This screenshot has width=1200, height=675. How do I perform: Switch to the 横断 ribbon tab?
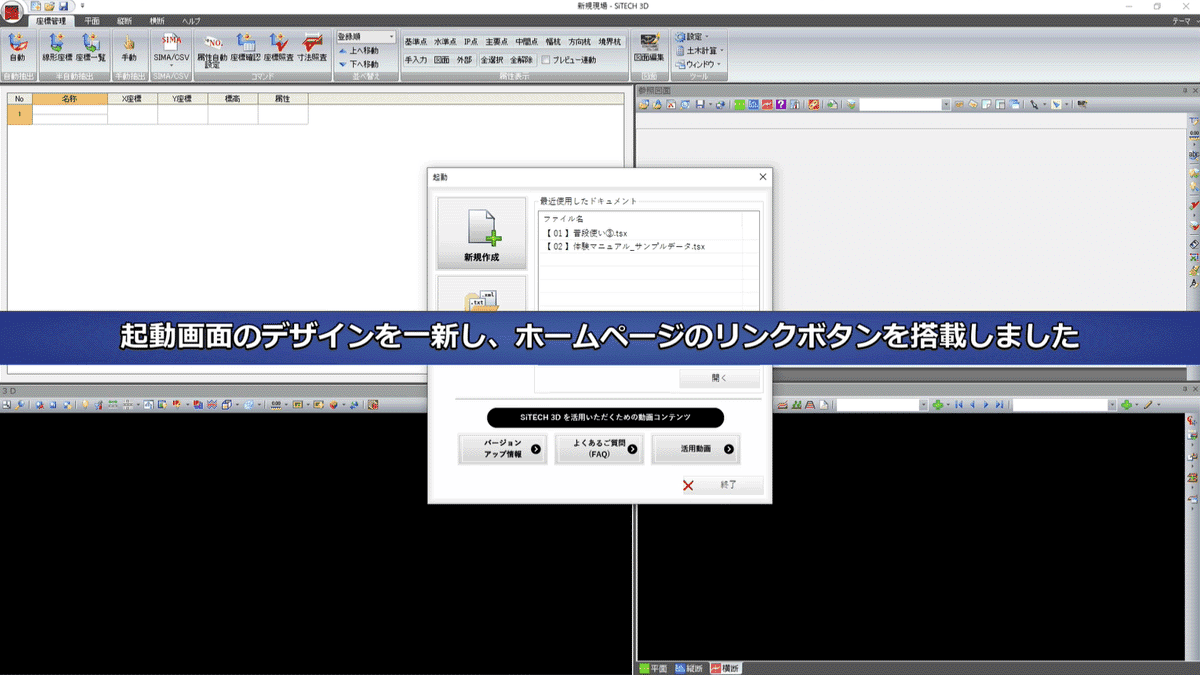(x=157, y=21)
